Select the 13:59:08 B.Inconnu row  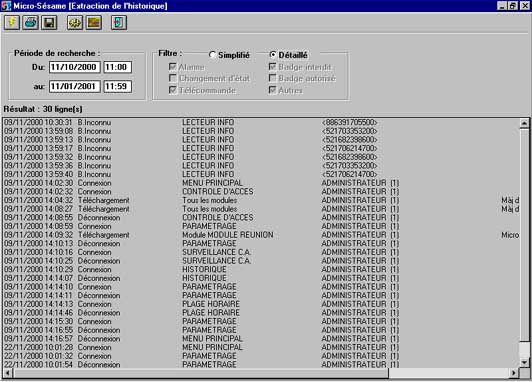coord(261,131)
